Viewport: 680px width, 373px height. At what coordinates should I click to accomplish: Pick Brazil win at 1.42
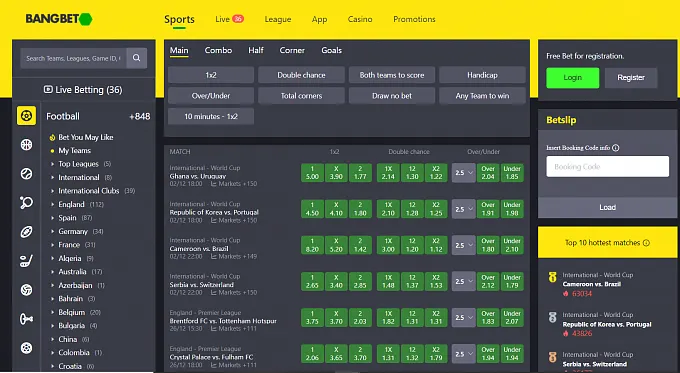click(x=360, y=245)
